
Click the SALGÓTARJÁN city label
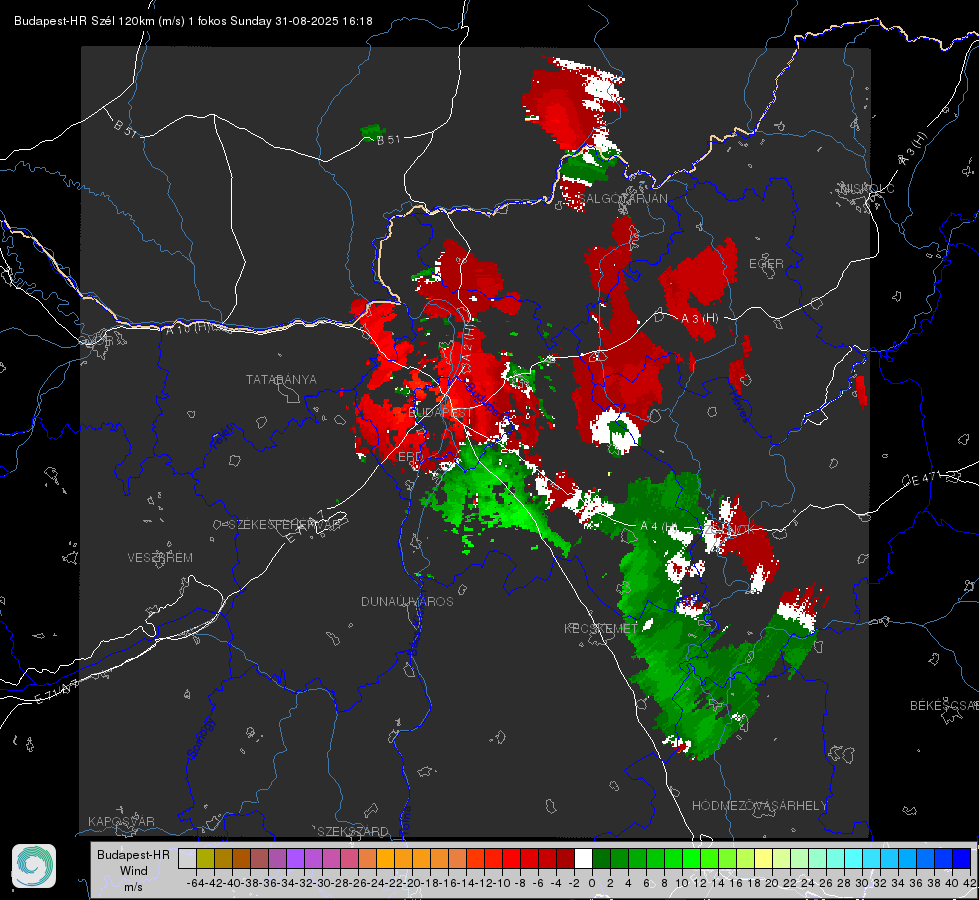tap(622, 199)
